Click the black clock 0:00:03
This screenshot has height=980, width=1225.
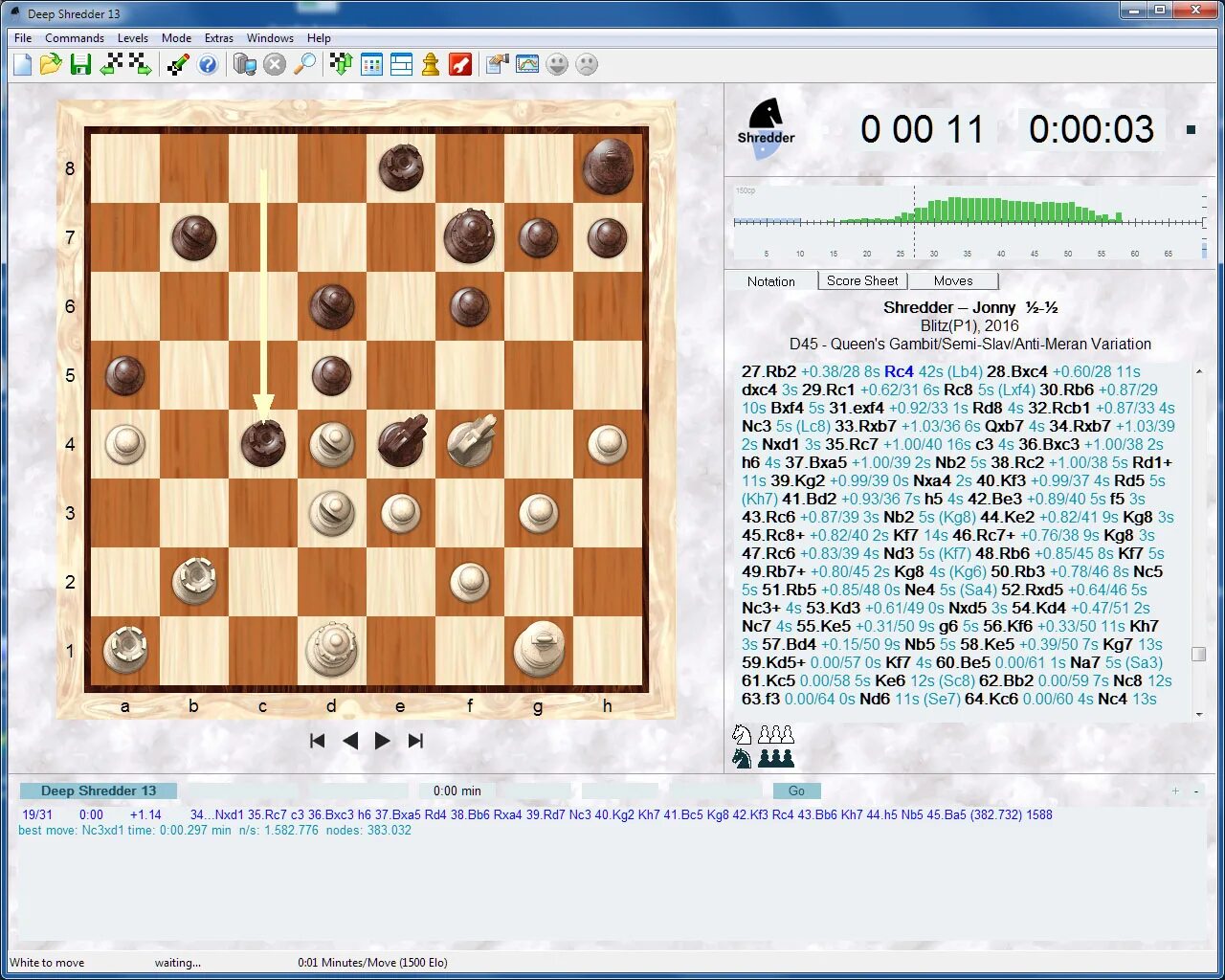point(1092,129)
